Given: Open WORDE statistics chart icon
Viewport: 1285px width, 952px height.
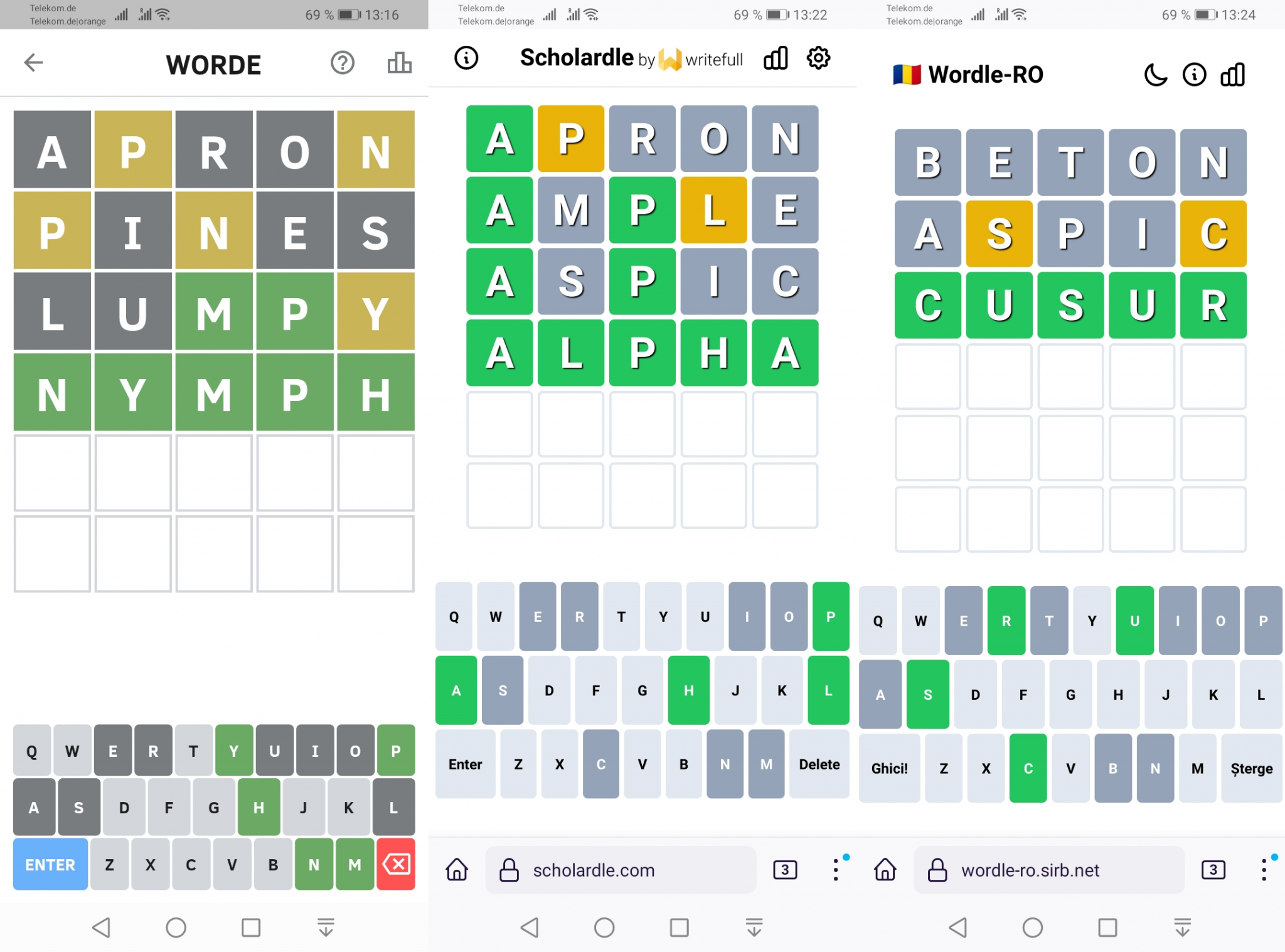Looking at the screenshot, I should click(x=399, y=63).
